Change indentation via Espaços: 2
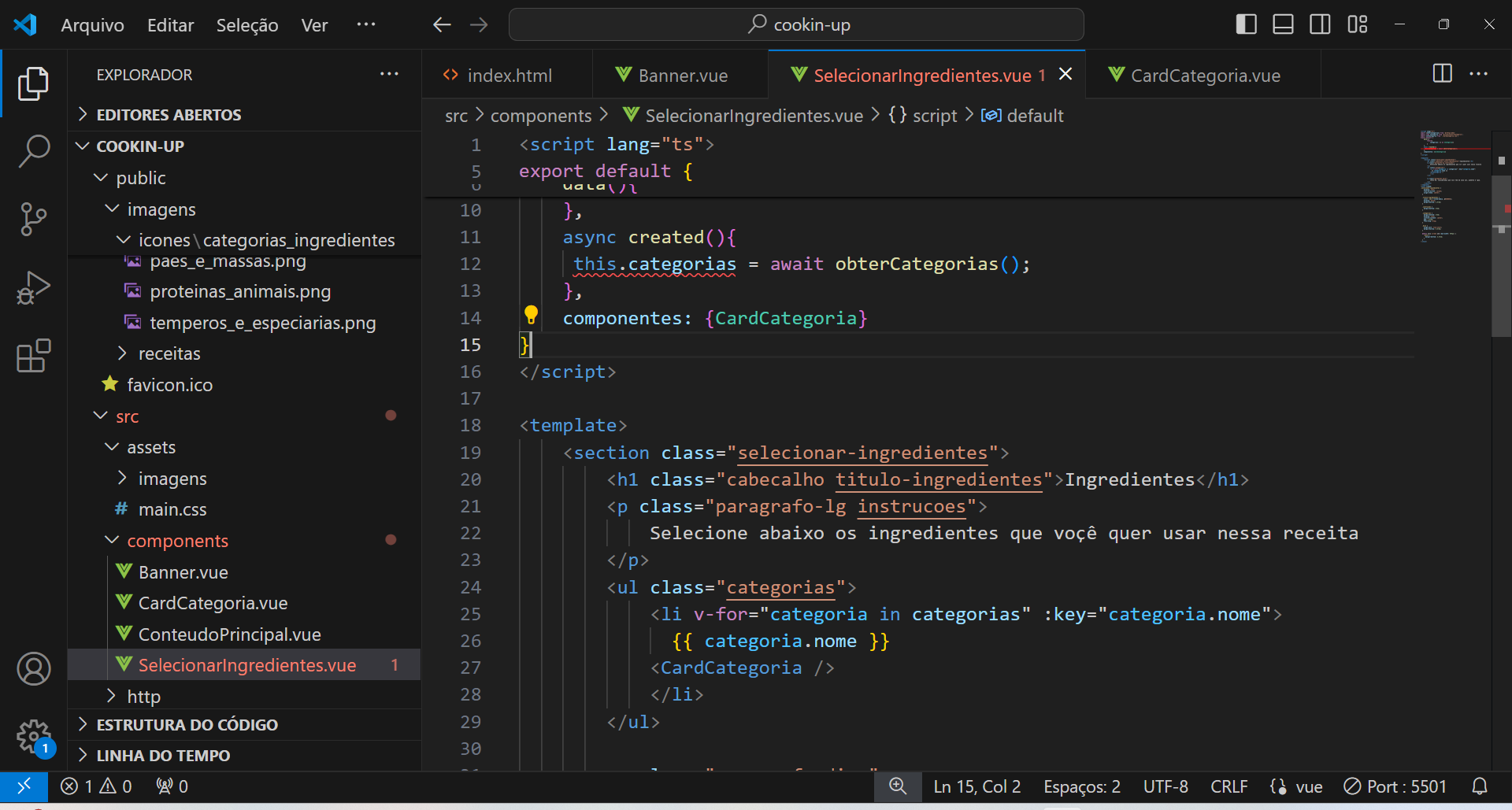The width and height of the screenshot is (1512, 810). tap(1081, 786)
